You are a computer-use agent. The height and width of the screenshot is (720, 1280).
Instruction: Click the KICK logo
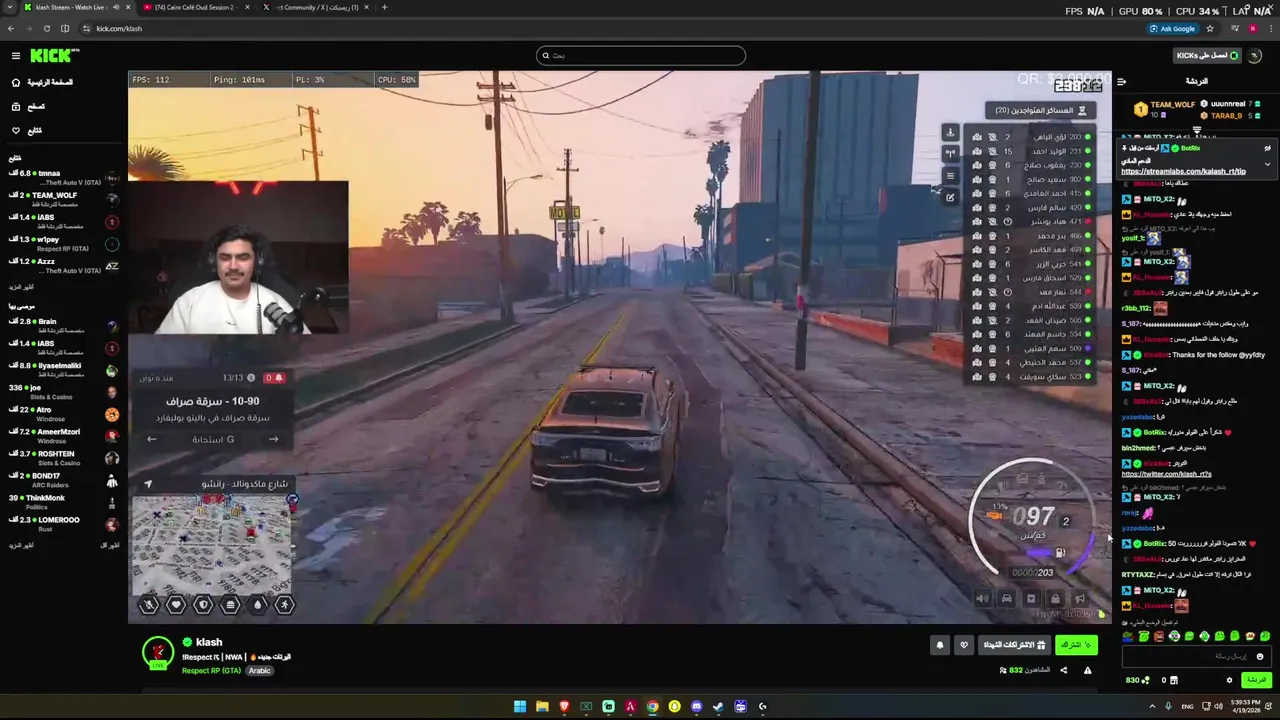tap(50, 56)
